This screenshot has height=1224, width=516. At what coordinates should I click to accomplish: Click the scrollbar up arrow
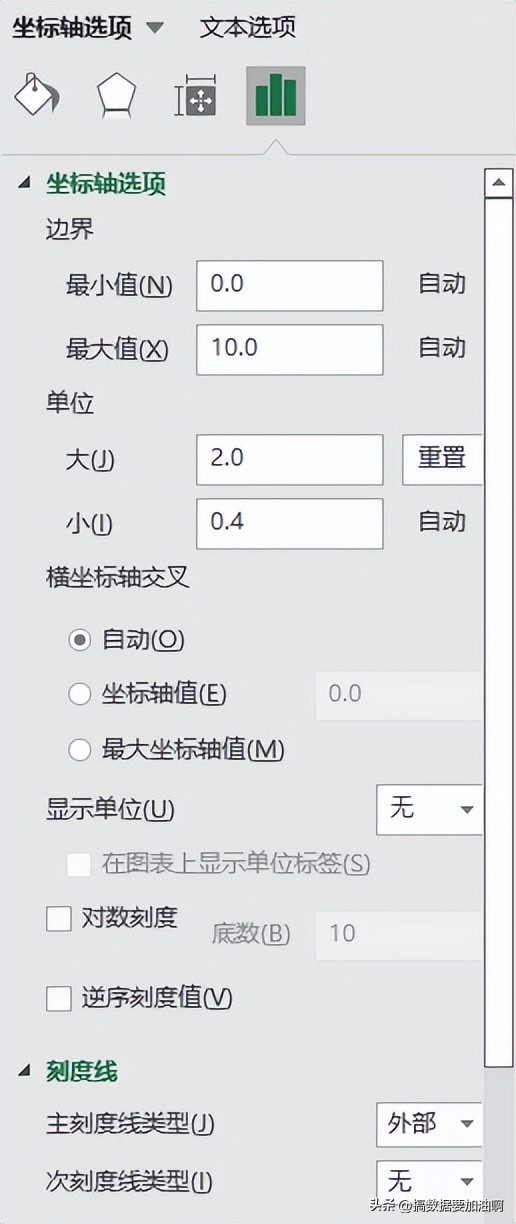pos(498,184)
